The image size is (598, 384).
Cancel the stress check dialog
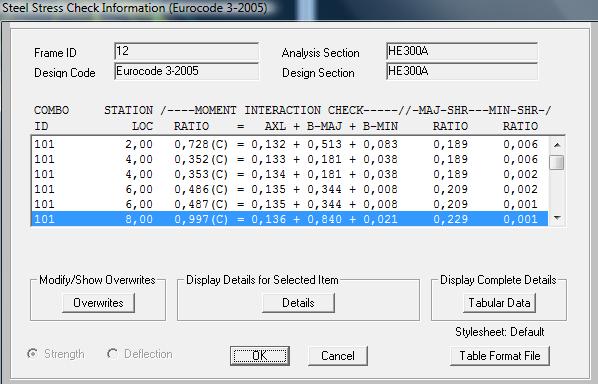click(338, 356)
